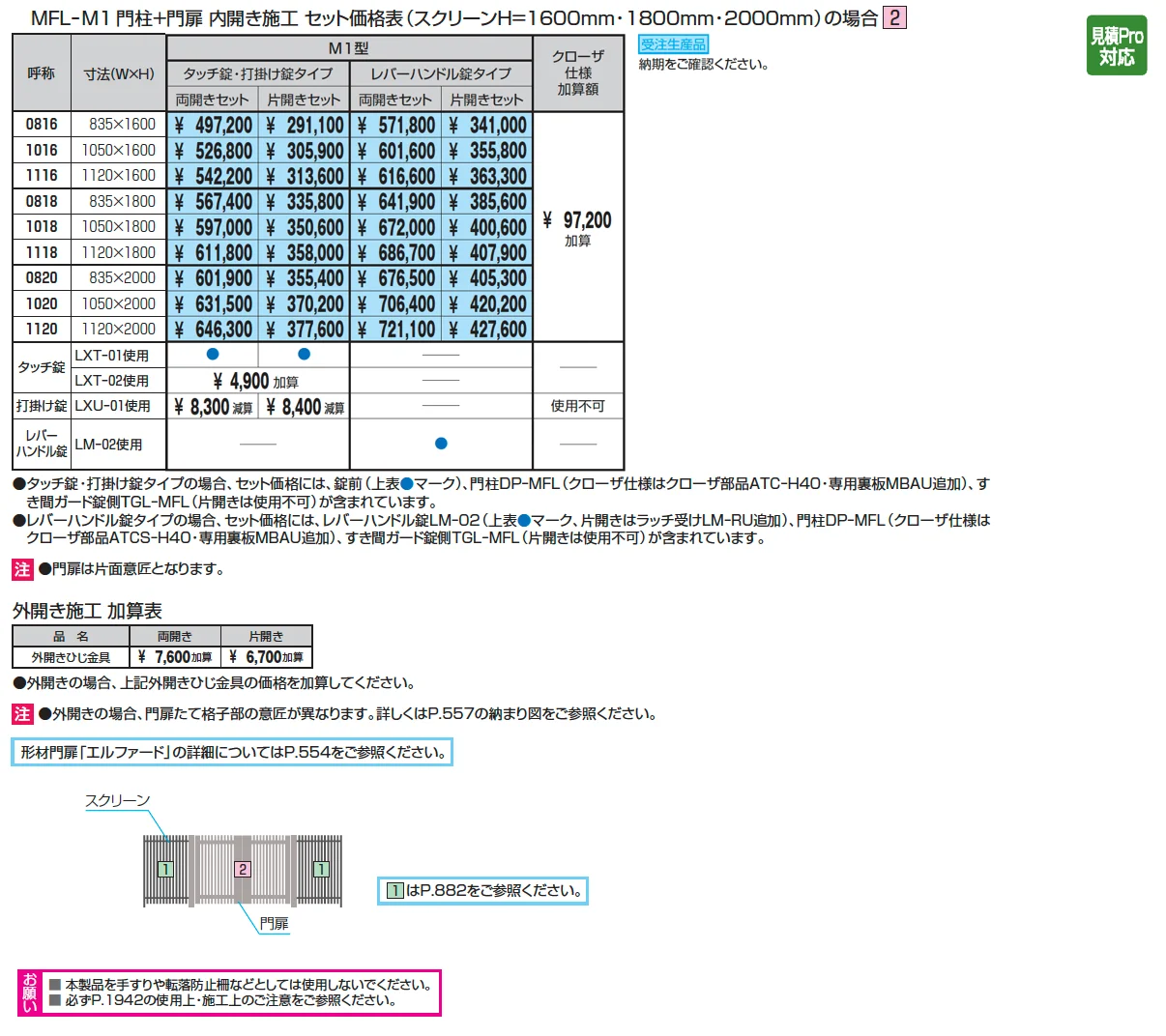Click the price cell 291,100
Screen dimensions: 1166x1036
point(304,126)
